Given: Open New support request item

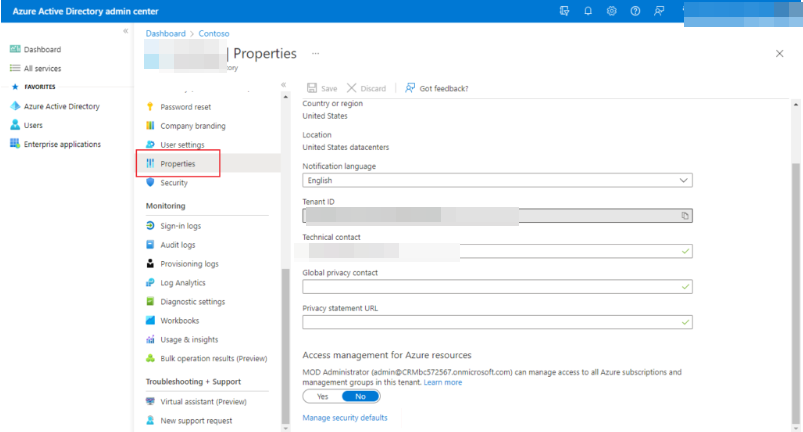Looking at the screenshot, I should tap(196, 421).
